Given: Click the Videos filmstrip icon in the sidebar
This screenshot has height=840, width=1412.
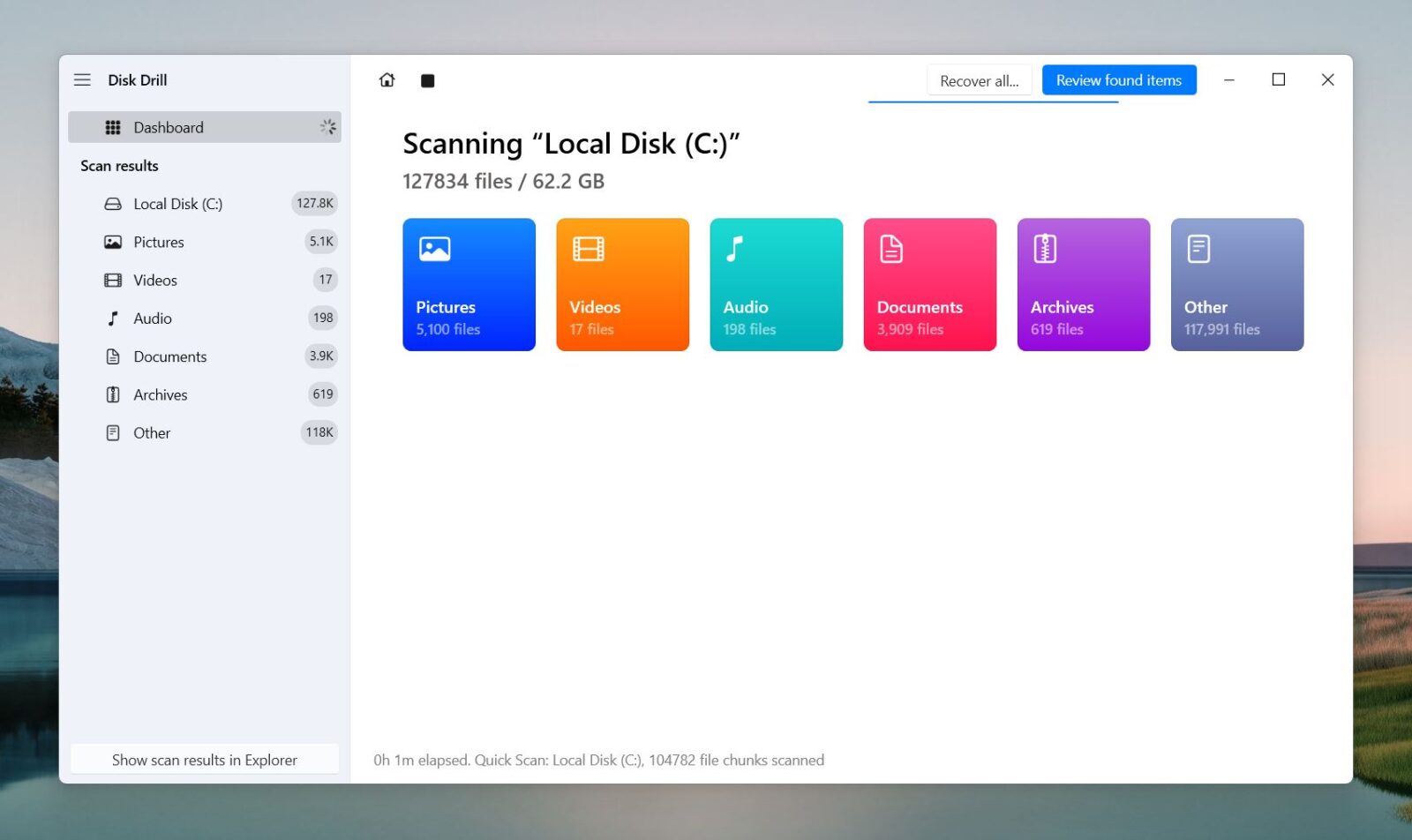Looking at the screenshot, I should [x=111, y=280].
